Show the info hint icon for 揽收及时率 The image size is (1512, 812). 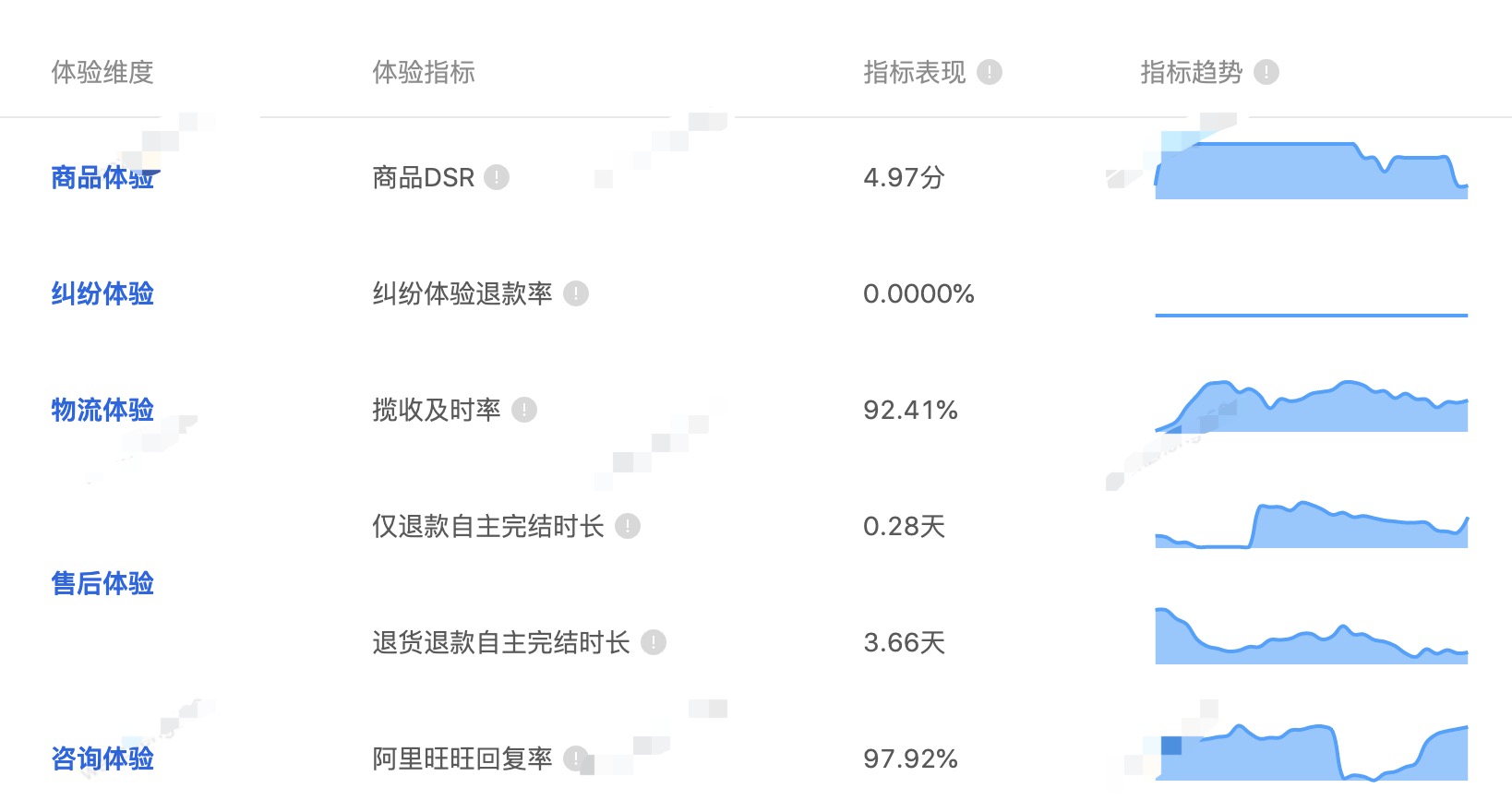pyautogui.click(x=524, y=410)
